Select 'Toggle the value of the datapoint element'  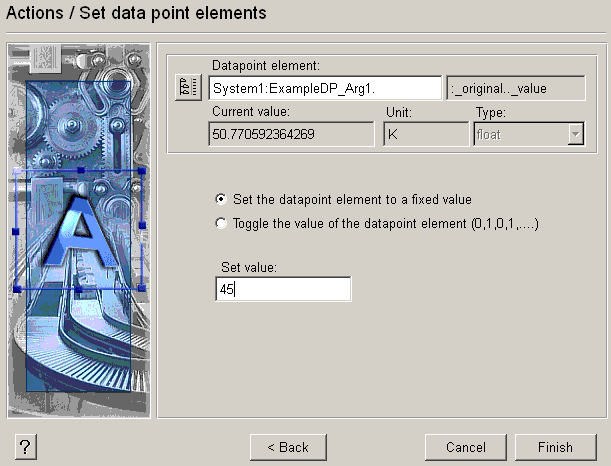[221, 224]
